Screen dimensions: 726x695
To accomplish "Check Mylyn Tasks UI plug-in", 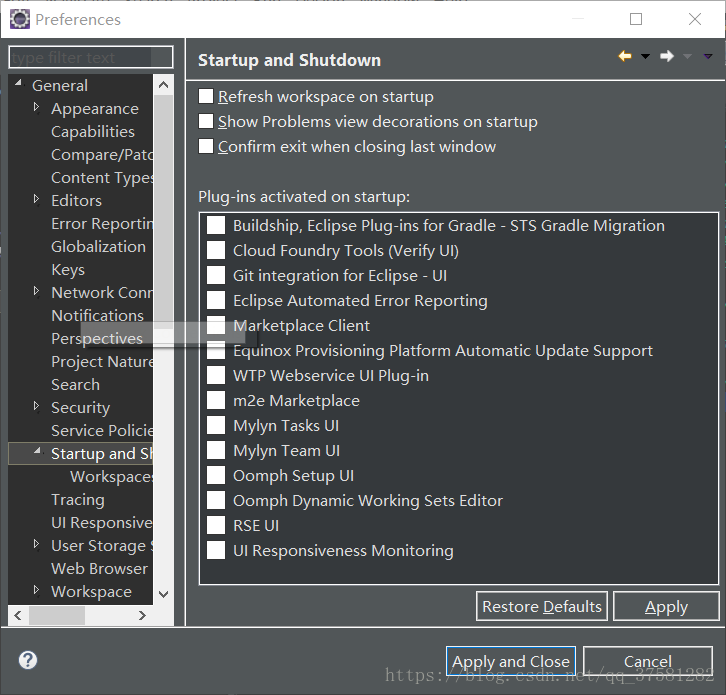I will (x=216, y=426).
